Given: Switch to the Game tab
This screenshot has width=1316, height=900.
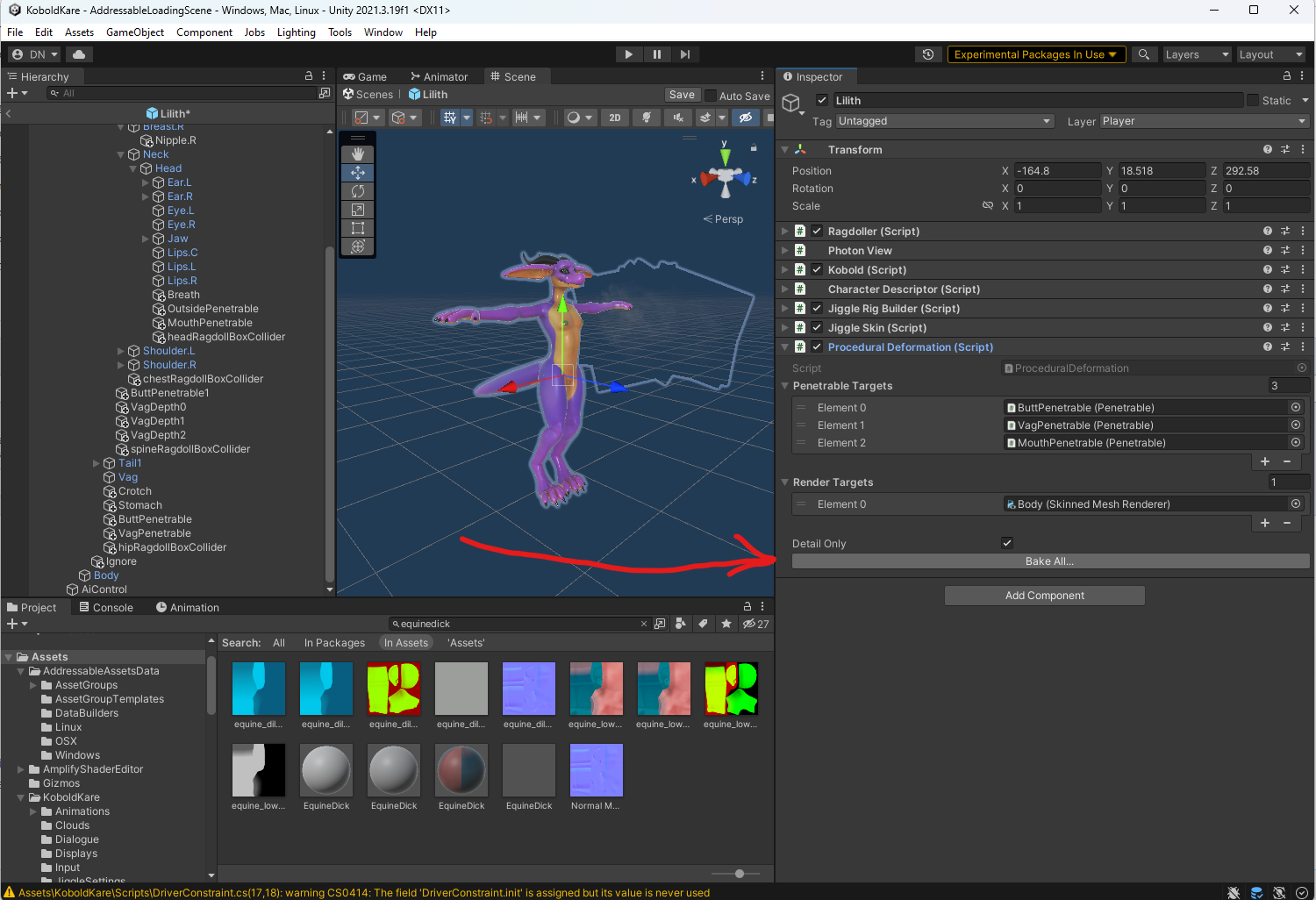Looking at the screenshot, I should pyautogui.click(x=365, y=76).
